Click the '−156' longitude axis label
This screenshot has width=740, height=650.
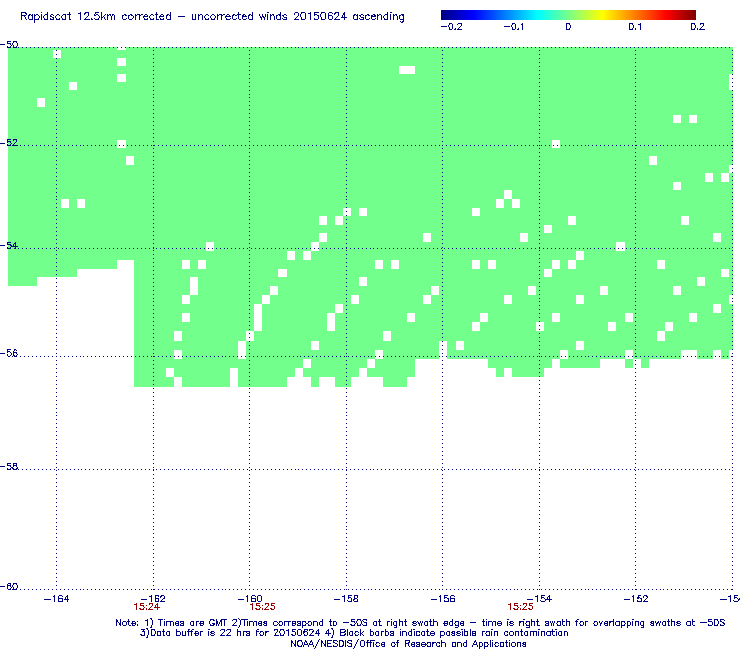443,599
